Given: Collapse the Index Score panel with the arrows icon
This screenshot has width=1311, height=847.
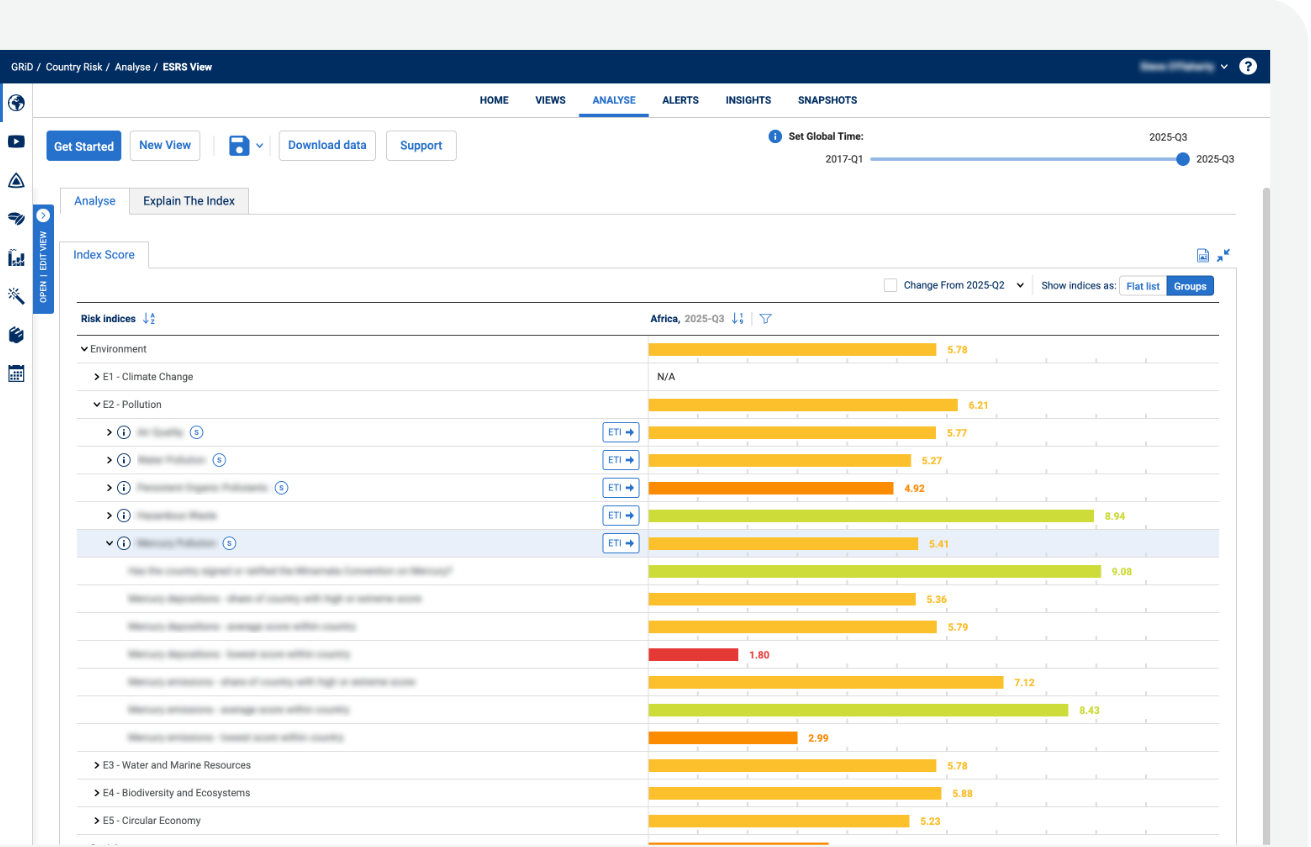Looking at the screenshot, I should click(x=1223, y=255).
